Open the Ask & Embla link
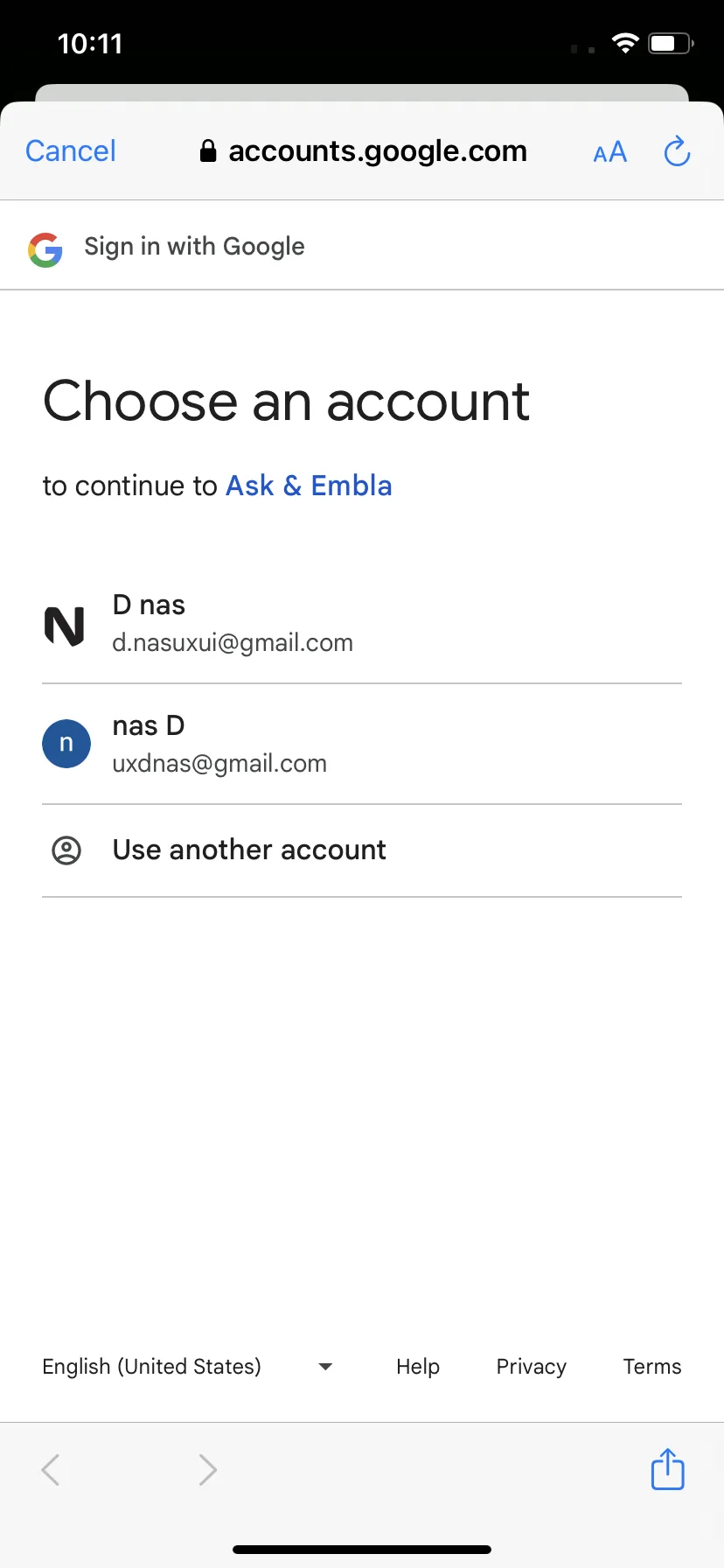 (309, 486)
